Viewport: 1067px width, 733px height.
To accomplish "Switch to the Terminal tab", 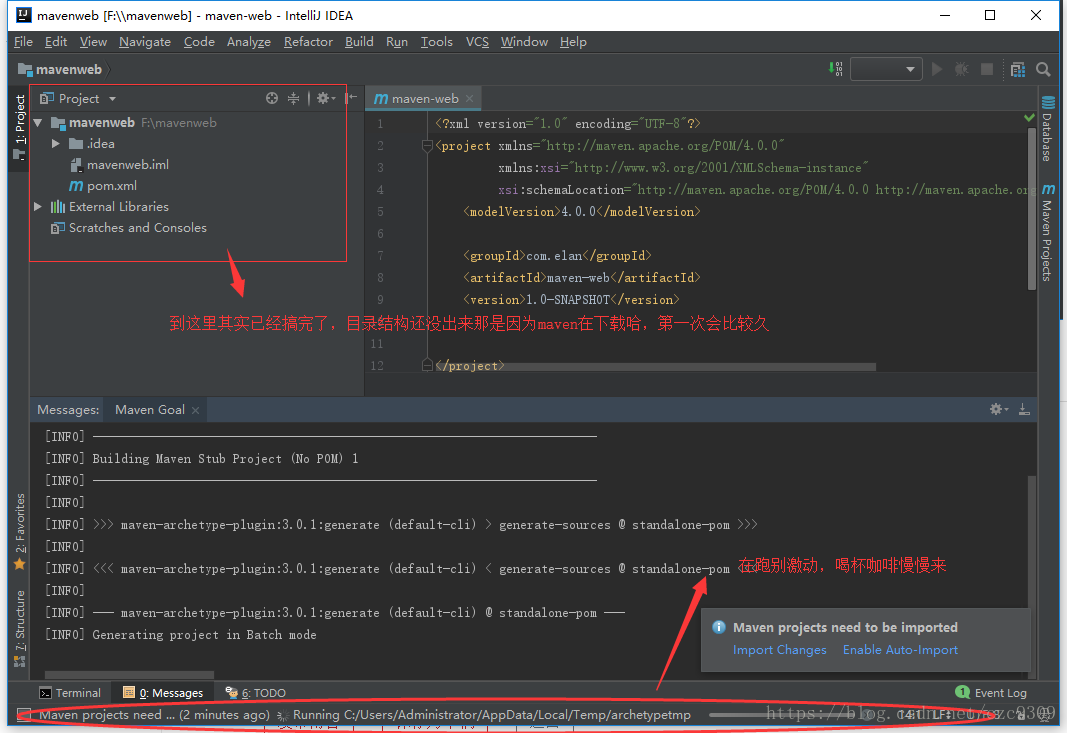I will pos(70,692).
